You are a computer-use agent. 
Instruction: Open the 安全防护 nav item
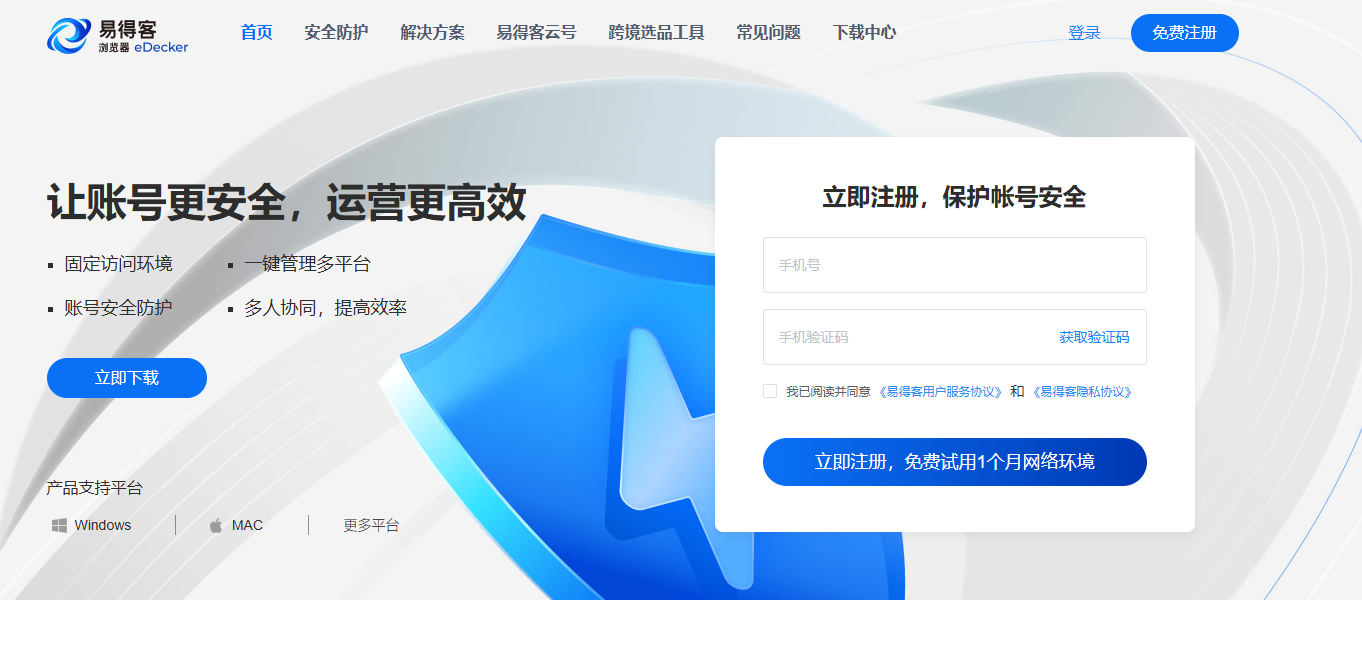tap(336, 32)
